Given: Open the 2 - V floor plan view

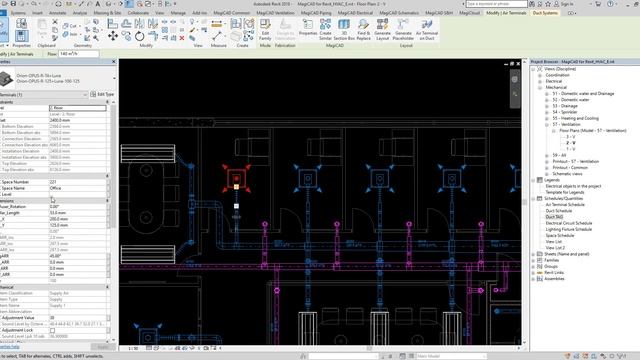Looking at the screenshot, I should pyautogui.click(x=571, y=143).
